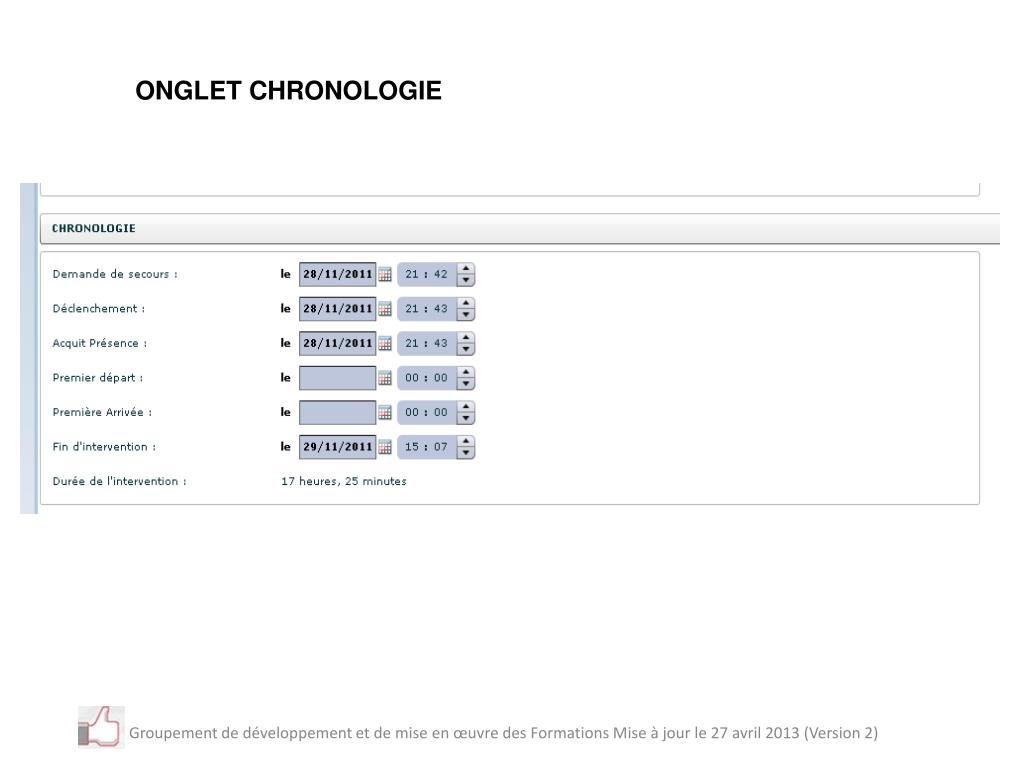
Task: Click the Acquit Présence time field 21:43
Action: [426, 344]
